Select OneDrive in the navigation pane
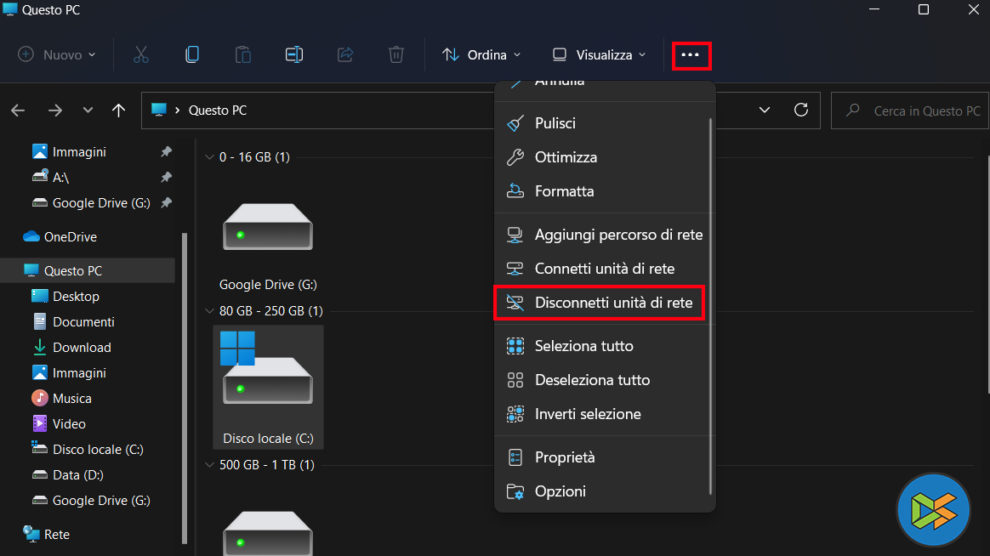990x556 pixels. (70, 237)
